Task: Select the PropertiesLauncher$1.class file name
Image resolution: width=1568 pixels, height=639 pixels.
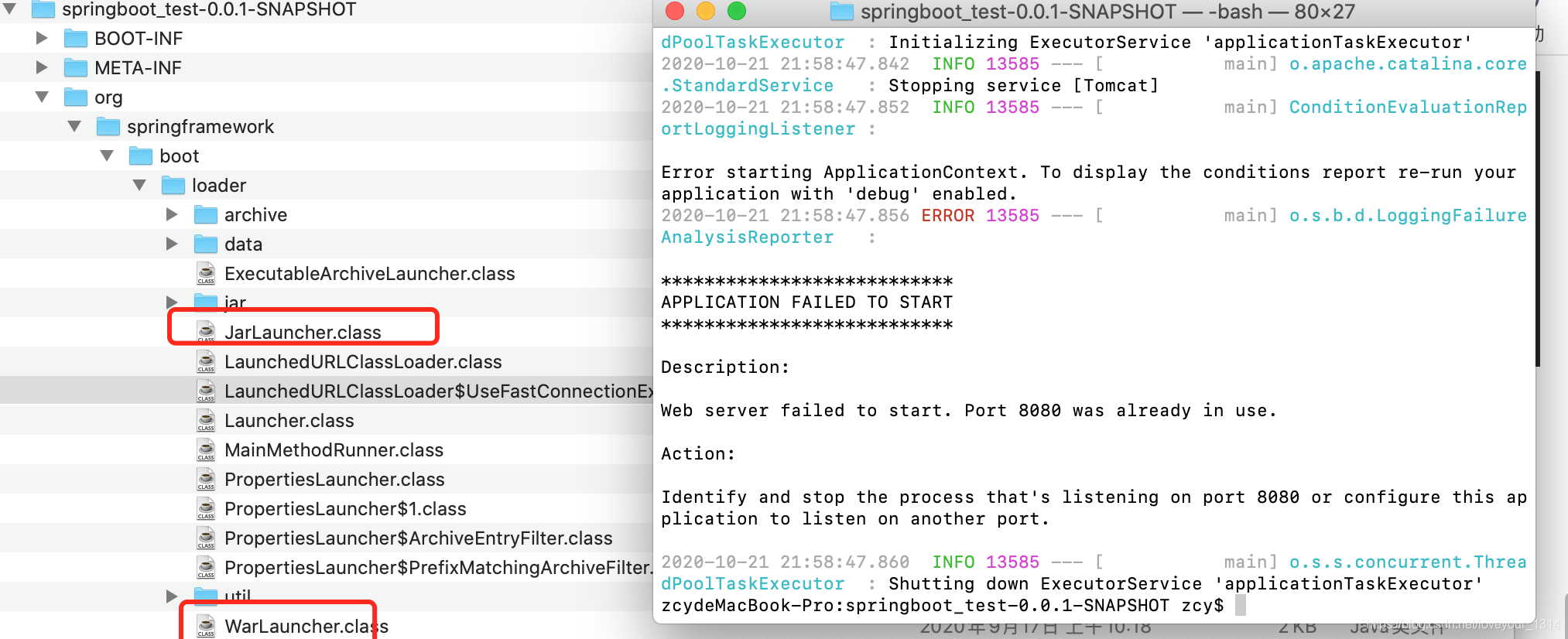Action: point(345,508)
